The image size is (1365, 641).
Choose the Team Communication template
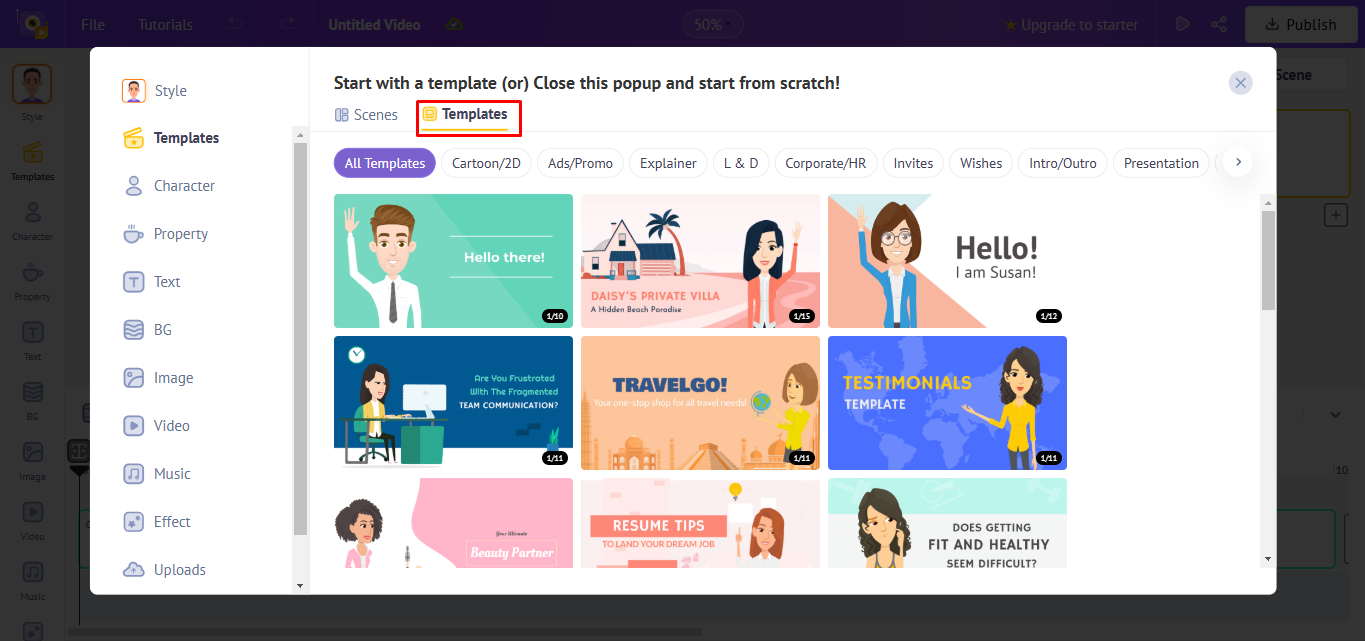453,403
